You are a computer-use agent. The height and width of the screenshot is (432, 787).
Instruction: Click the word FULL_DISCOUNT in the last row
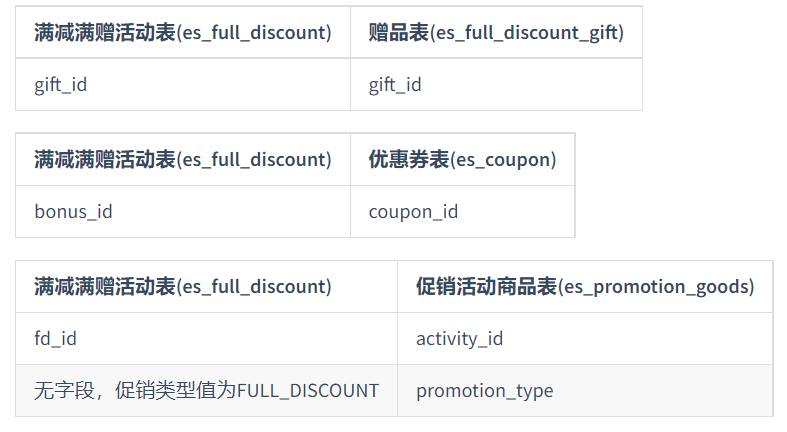(308, 391)
